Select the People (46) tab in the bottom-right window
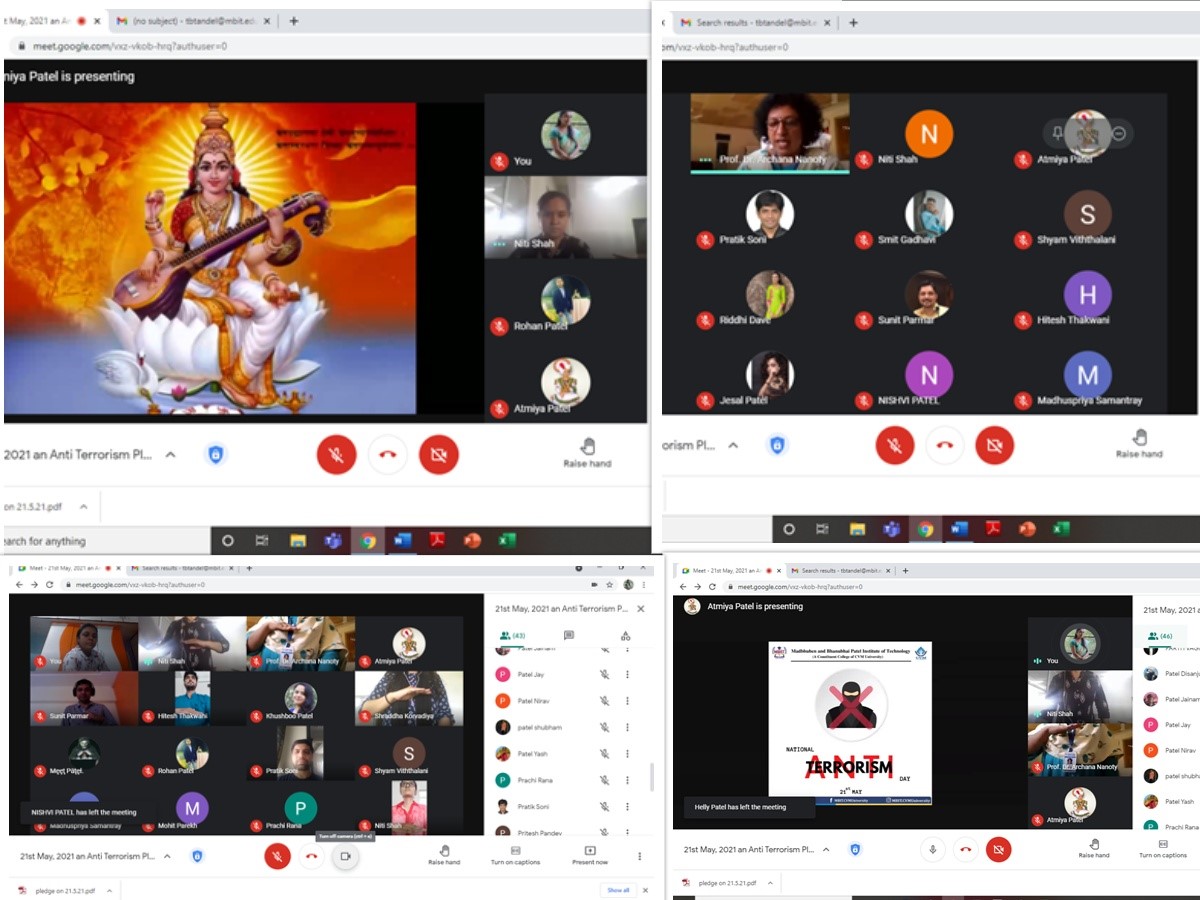 tap(1162, 636)
